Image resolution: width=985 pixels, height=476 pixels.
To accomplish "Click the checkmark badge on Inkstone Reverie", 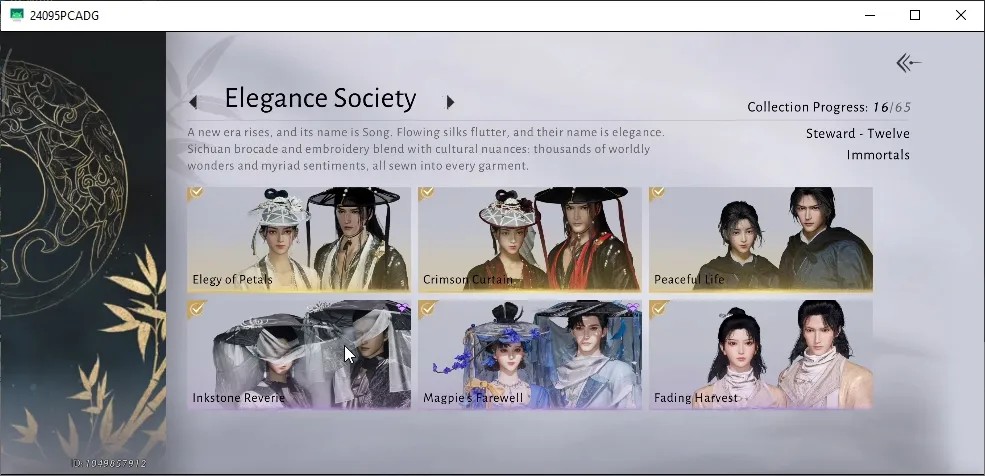I will click(x=196, y=308).
